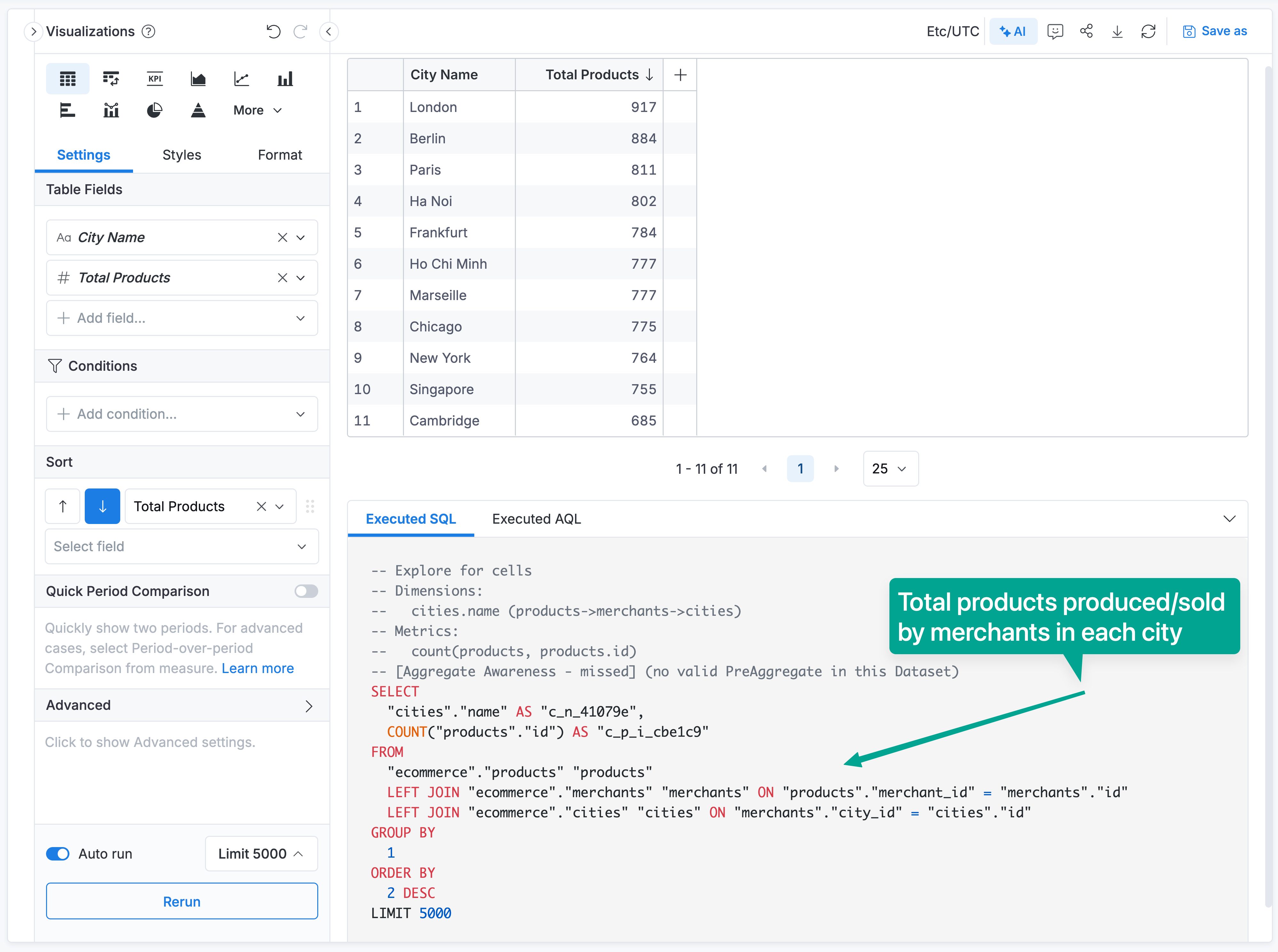The image size is (1278, 952).
Task: Switch to the Executed AQL tab
Action: [x=536, y=519]
